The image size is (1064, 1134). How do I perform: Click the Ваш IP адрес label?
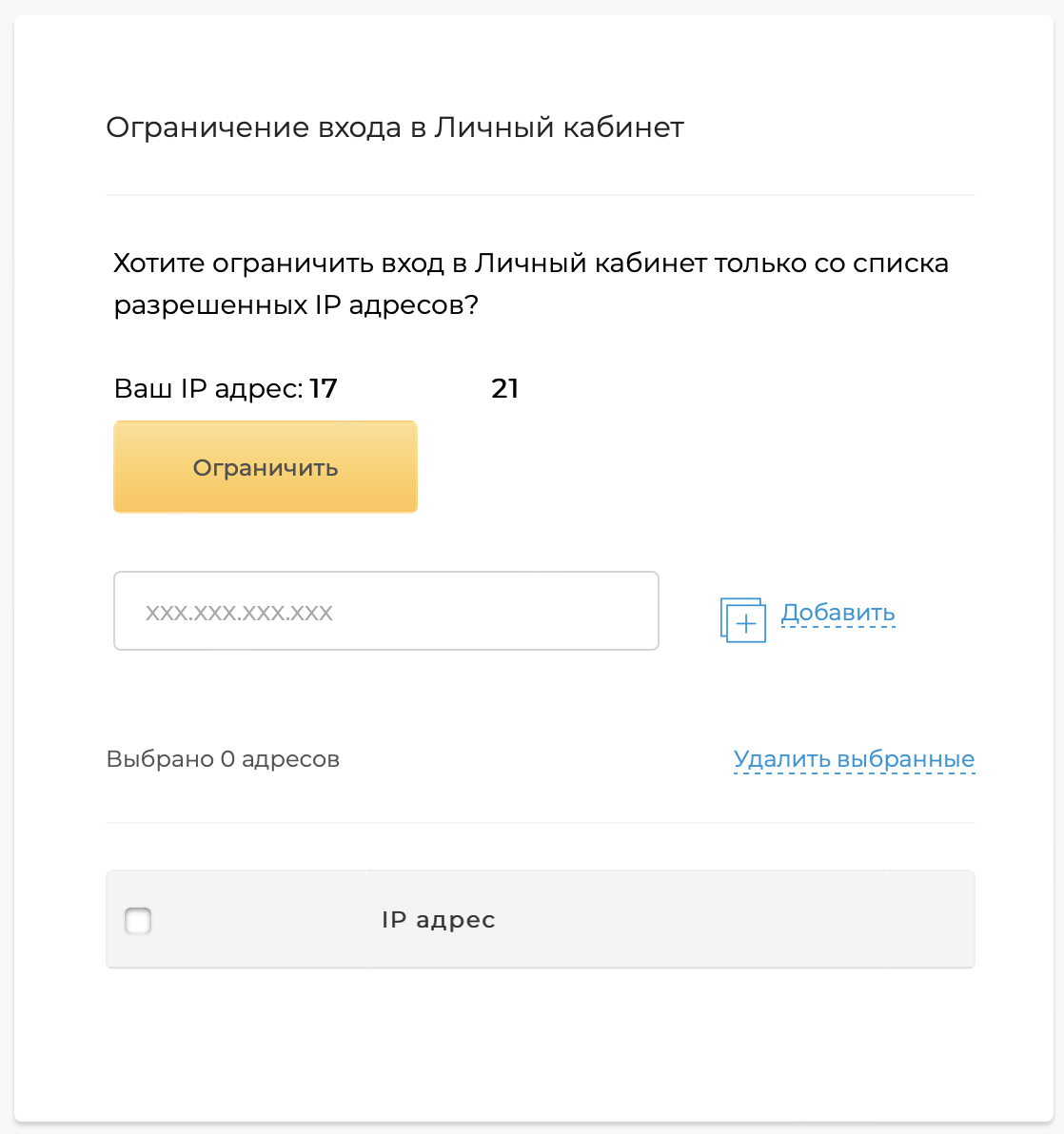205,388
